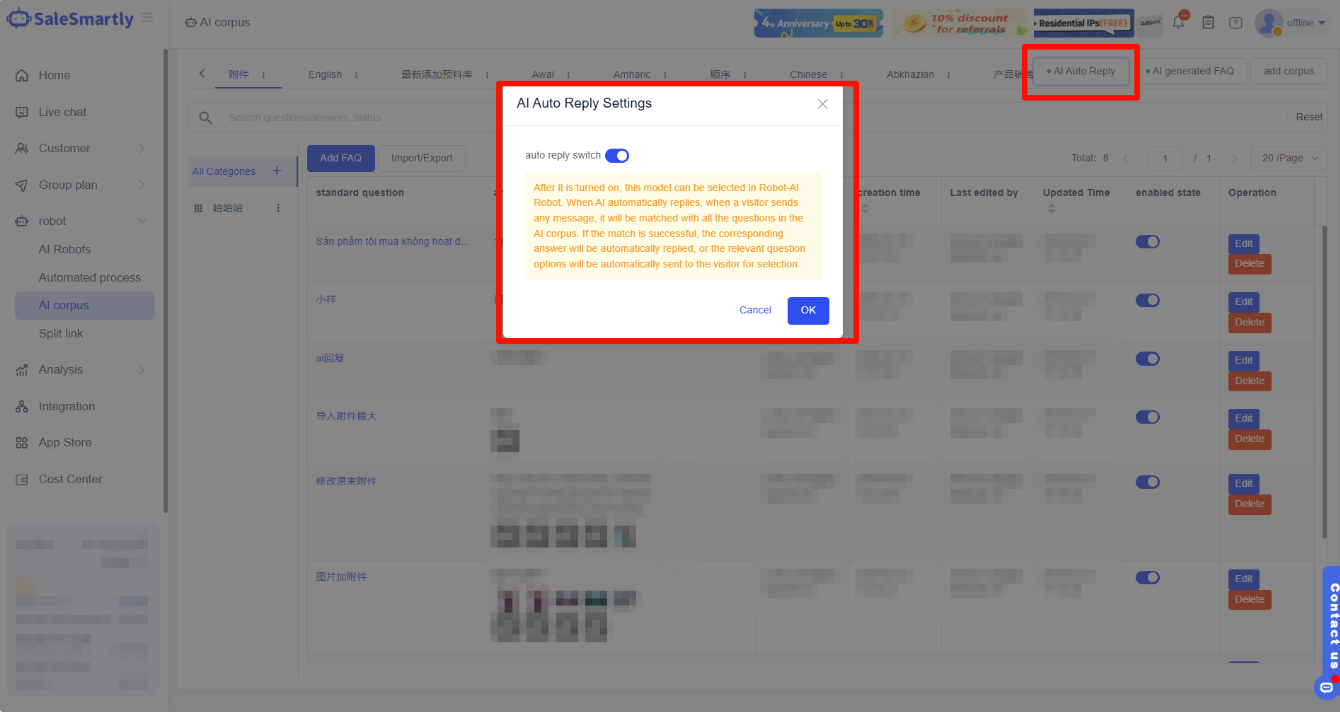Toggle enabled state for 图片加附件 row

point(1147,577)
